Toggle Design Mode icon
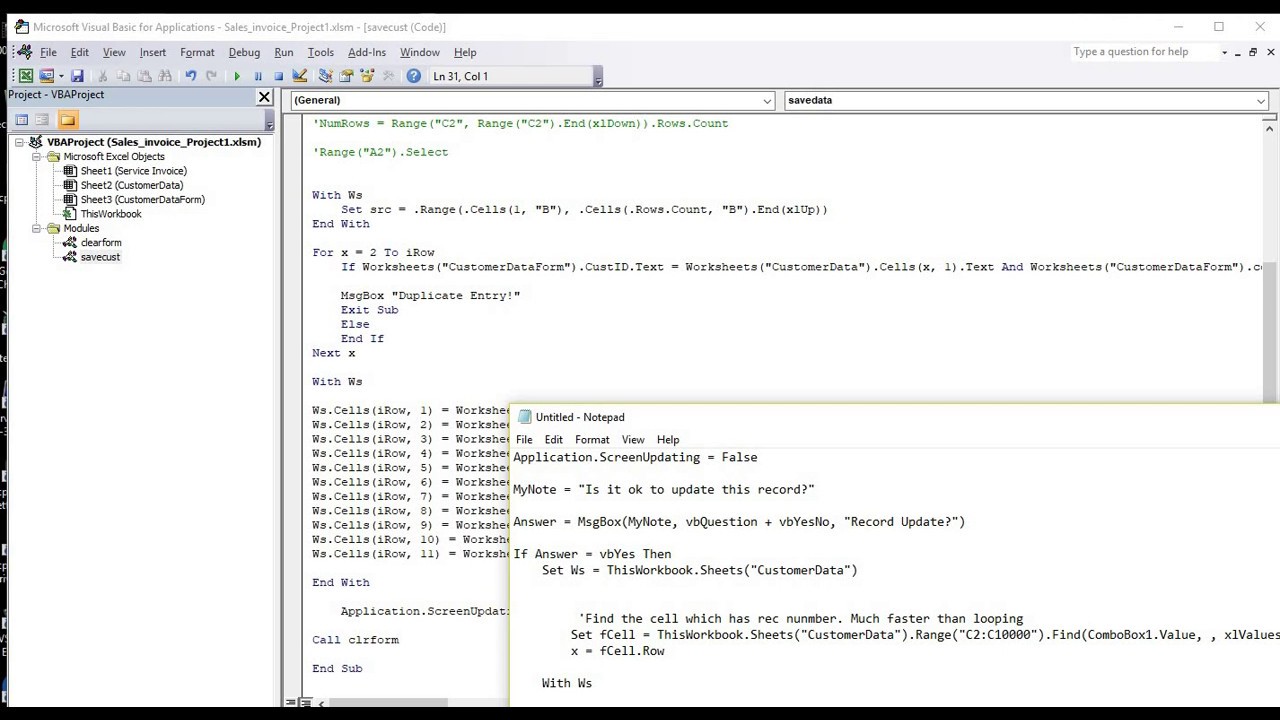The image size is (1280, 720). [300, 76]
